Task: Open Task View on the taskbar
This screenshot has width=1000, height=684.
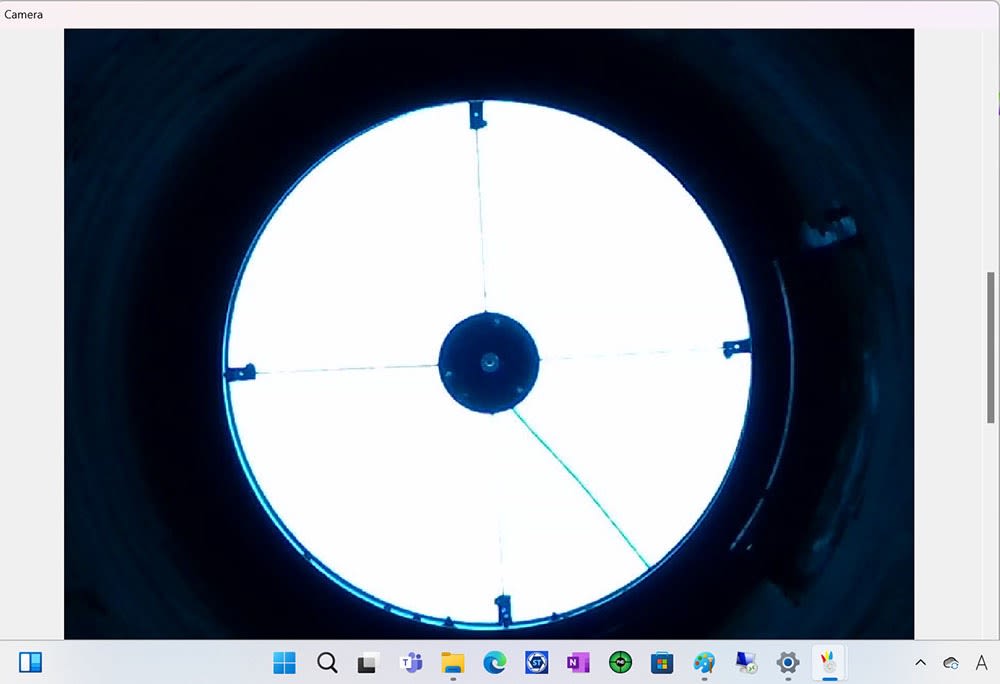Action: (368, 663)
